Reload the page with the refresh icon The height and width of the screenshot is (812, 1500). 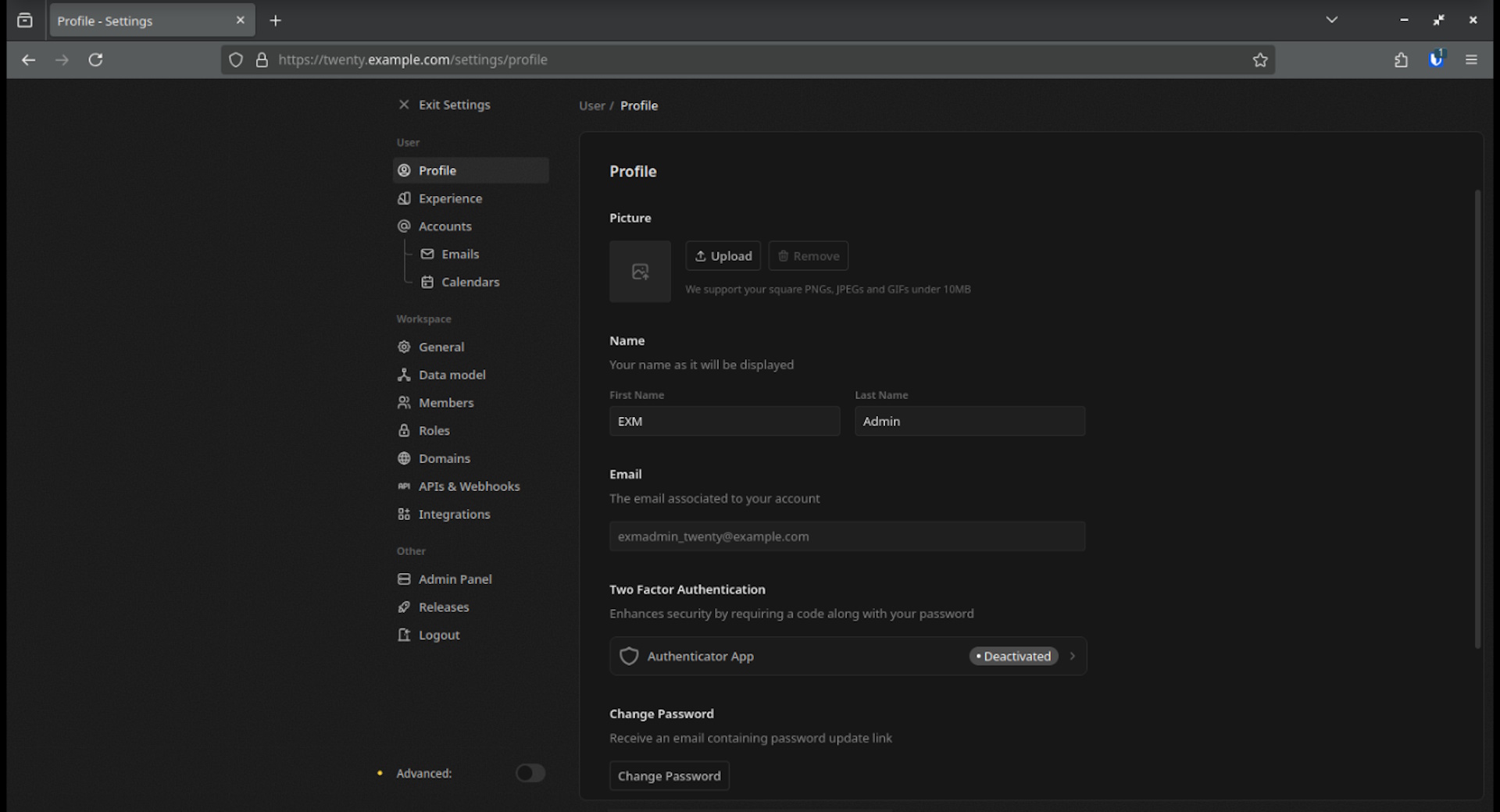[x=95, y=60]
